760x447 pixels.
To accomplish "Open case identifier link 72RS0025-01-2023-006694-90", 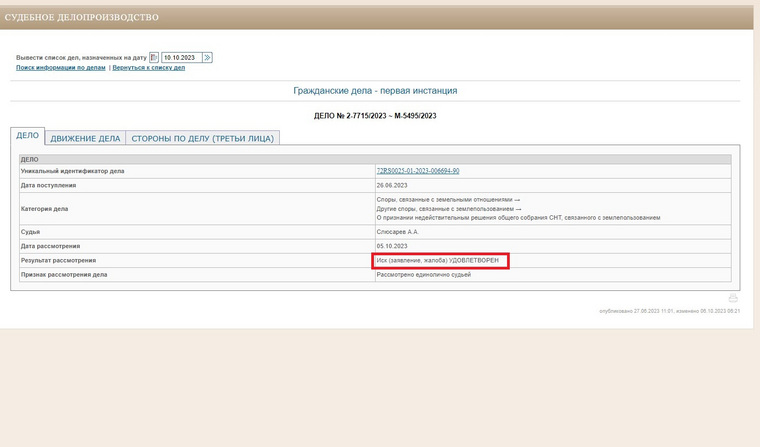I will (418, 171).
